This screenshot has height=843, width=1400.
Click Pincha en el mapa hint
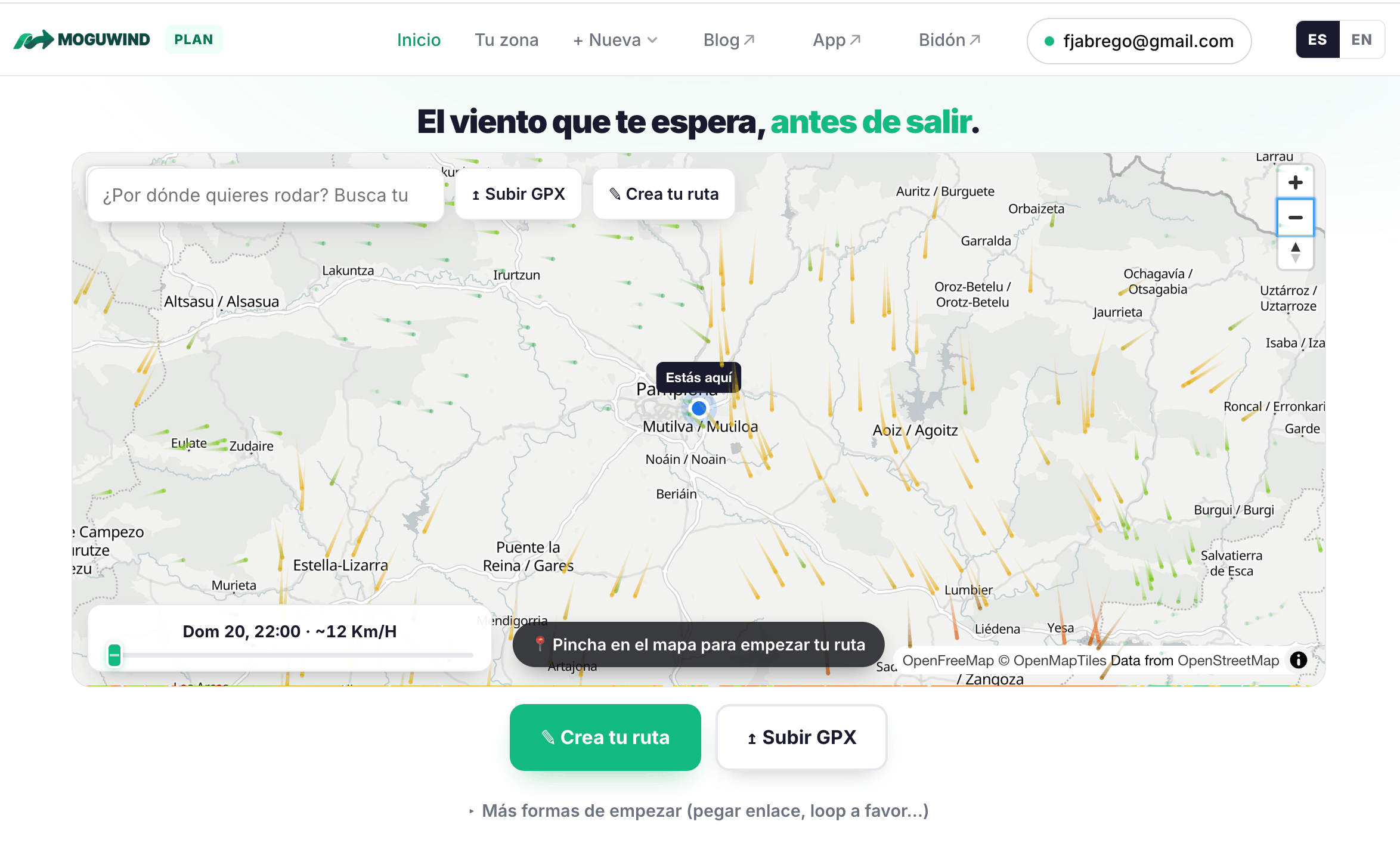[x=698, y=644]
